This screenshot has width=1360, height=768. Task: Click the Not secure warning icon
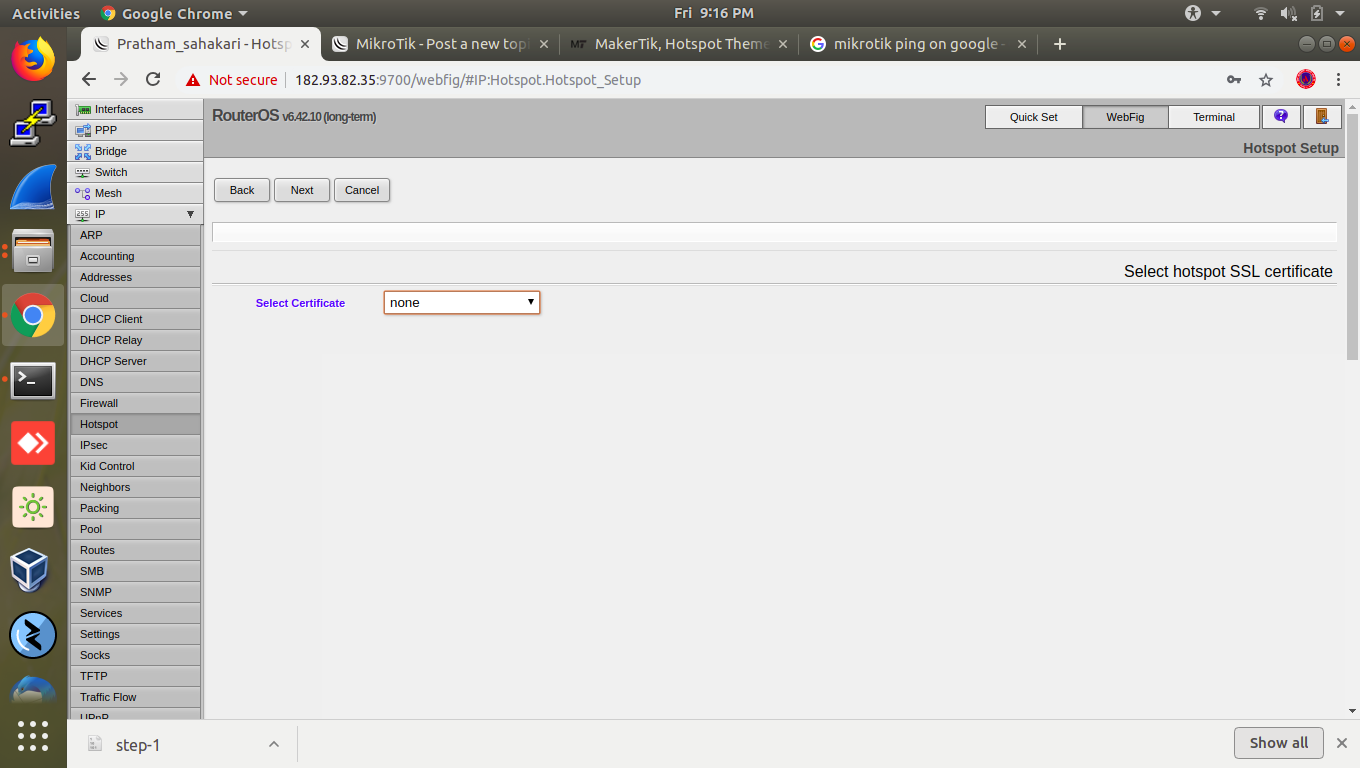coord(193,80)
